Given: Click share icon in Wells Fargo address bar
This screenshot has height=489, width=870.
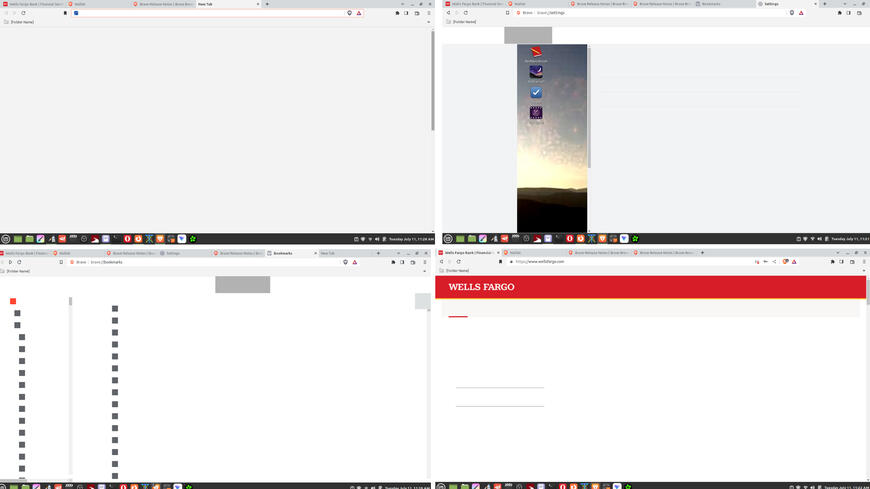Looking at the screenshot, I should click(x=774, y=262).
